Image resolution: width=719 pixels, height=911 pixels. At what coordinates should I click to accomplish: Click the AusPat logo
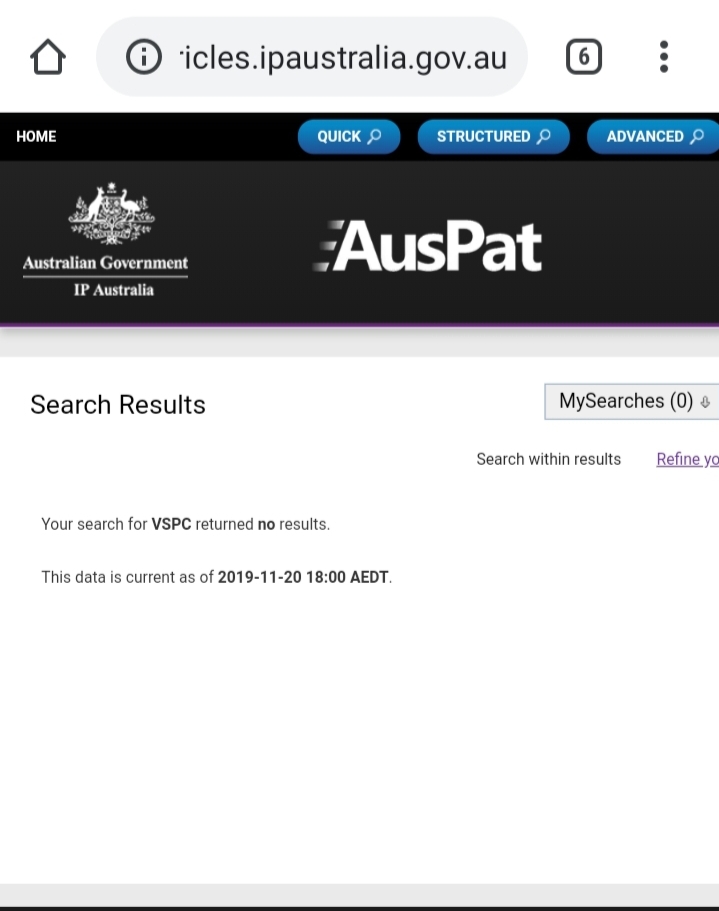[x=427, y=246]
